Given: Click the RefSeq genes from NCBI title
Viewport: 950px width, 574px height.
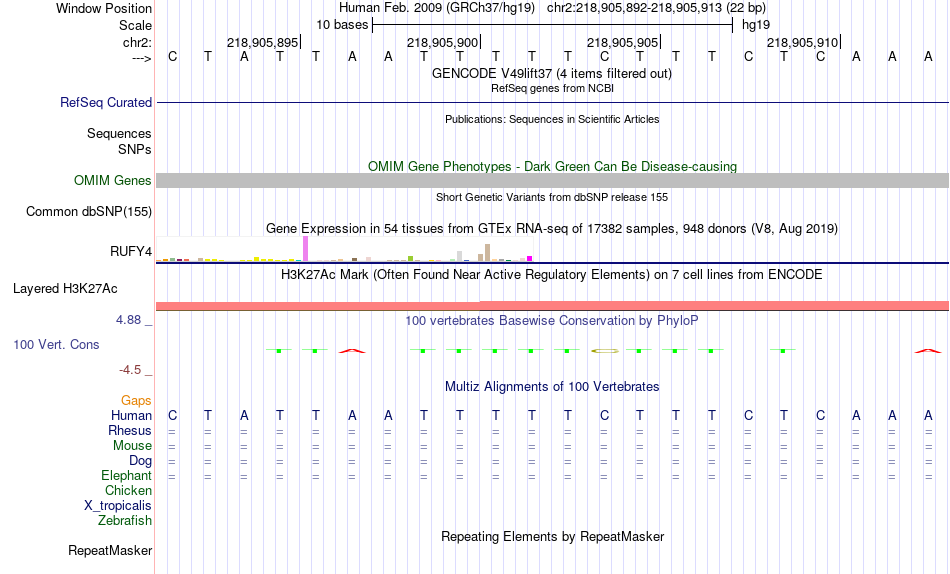Looking at the screenshot, I should [x=552, y=88].
